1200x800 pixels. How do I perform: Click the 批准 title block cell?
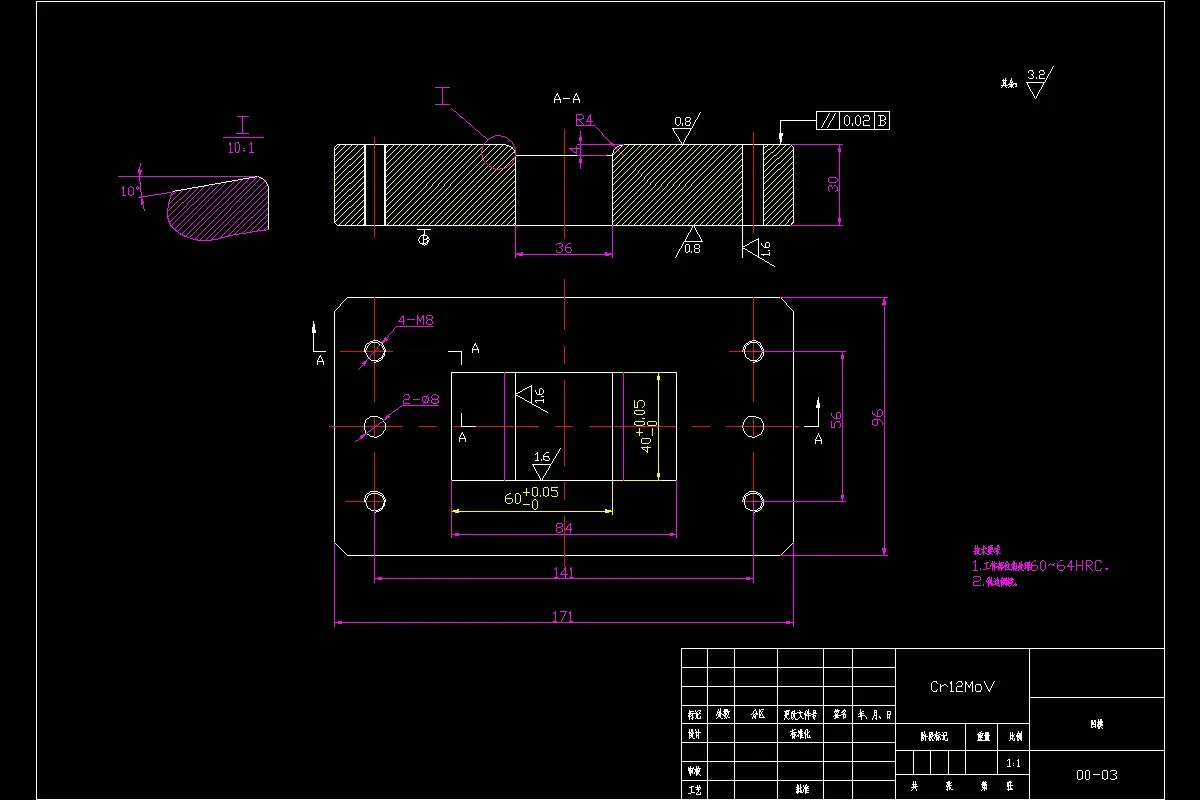[x=801, y=789]
